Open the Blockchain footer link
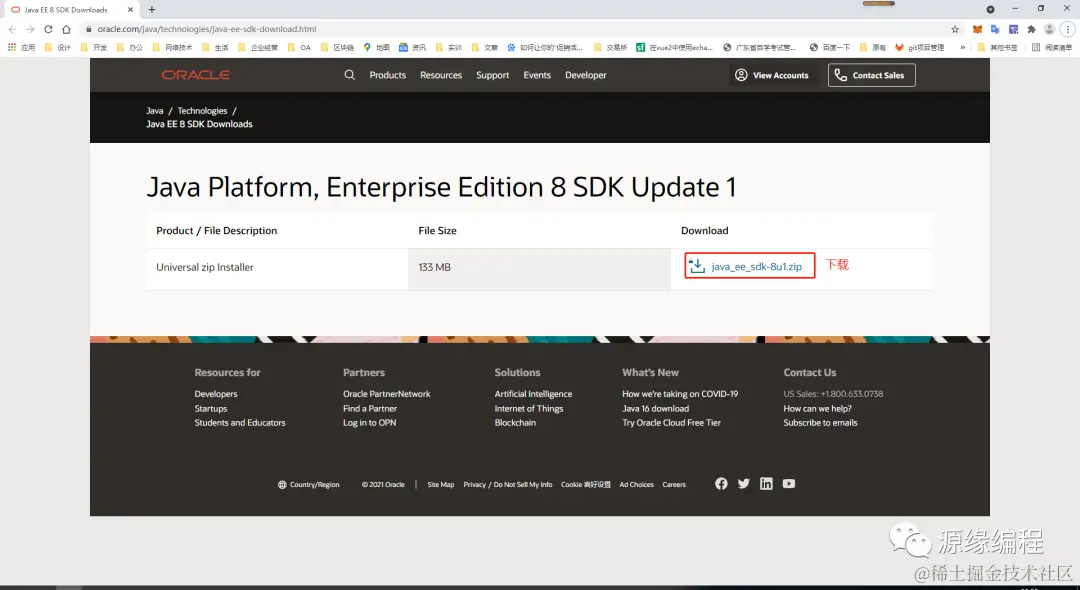Viewport: 1080px width, 590px height. [515, 423]
